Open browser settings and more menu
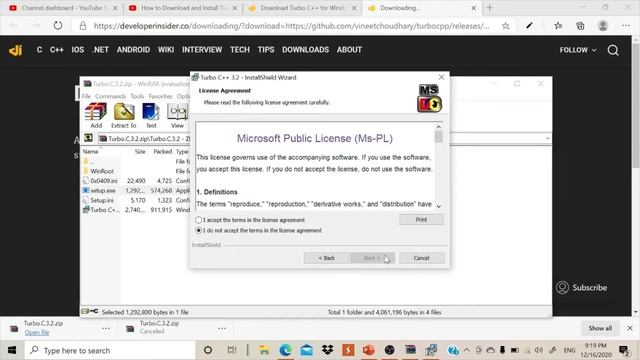 click(x=626, y=26)
